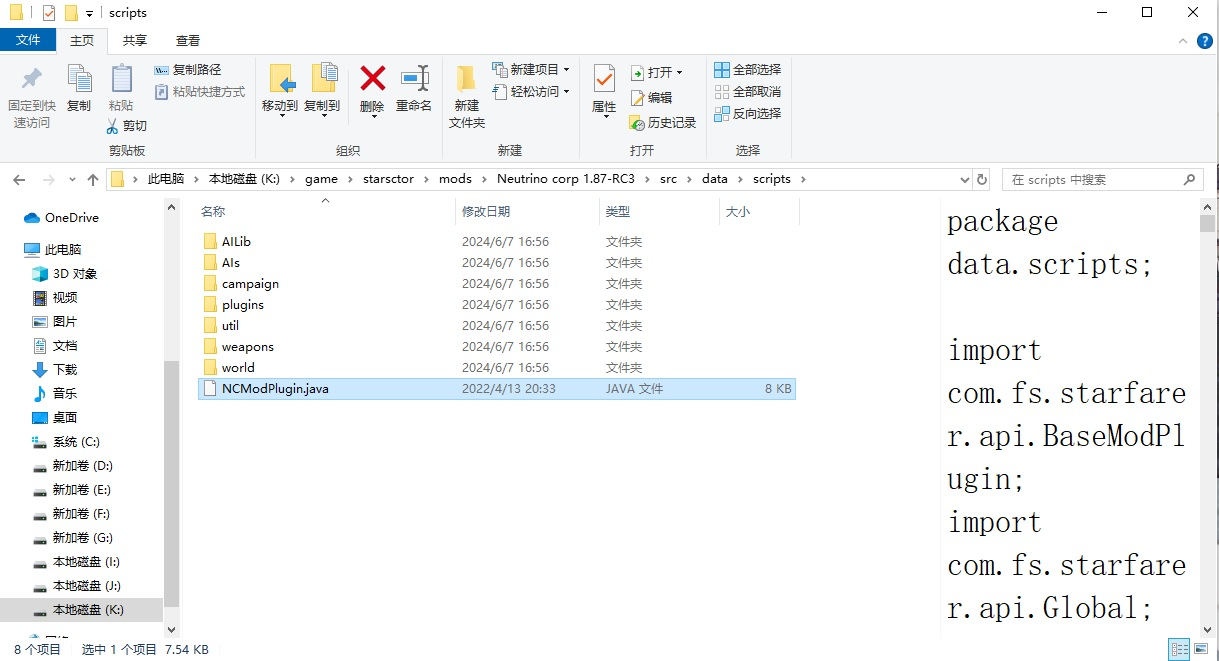Refresh the folder view

(982, 178)
